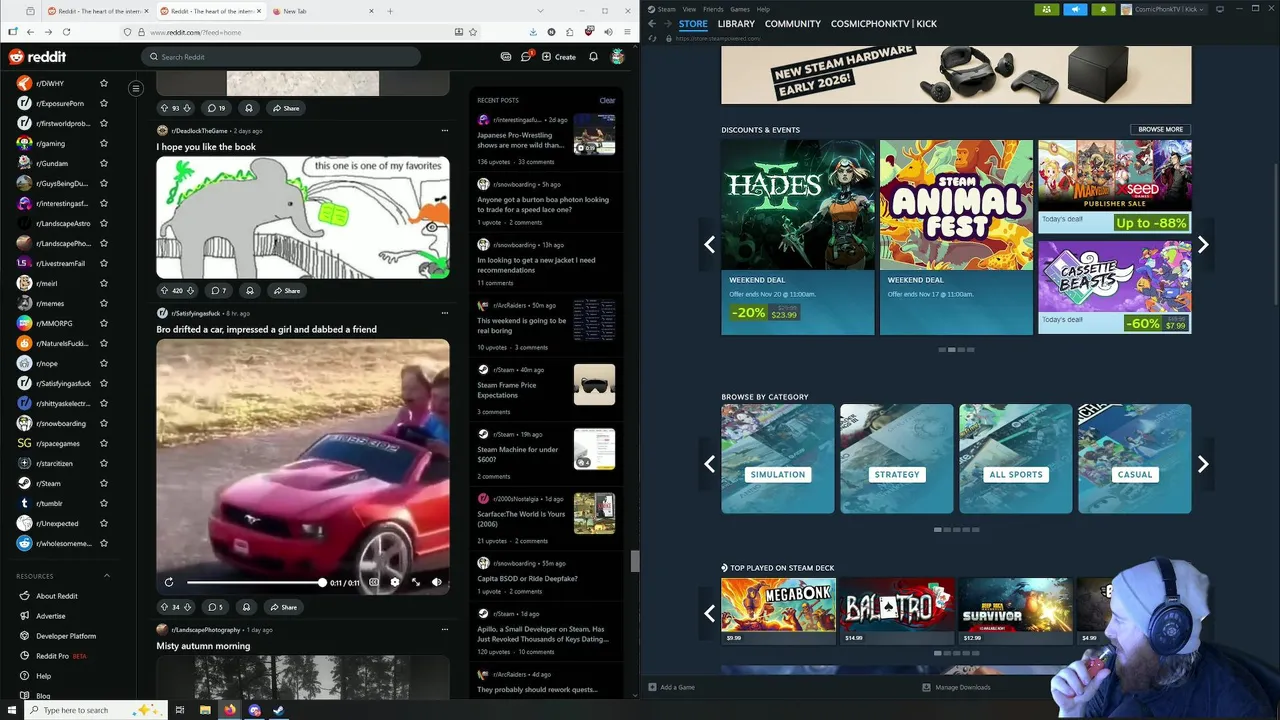This screenshot has width=1280, height=720.
Task: Open Reddit user avatar menu
Action: [618, 56]
